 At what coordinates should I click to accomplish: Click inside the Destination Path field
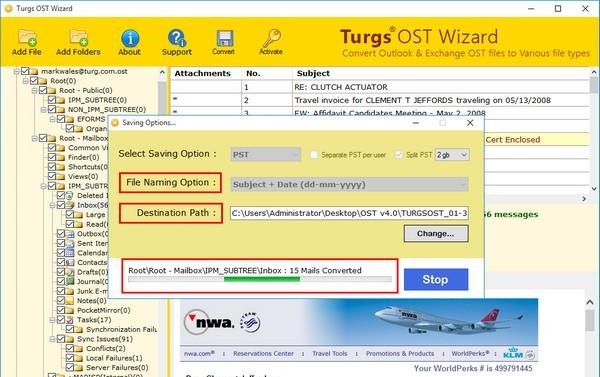point(349,213)
